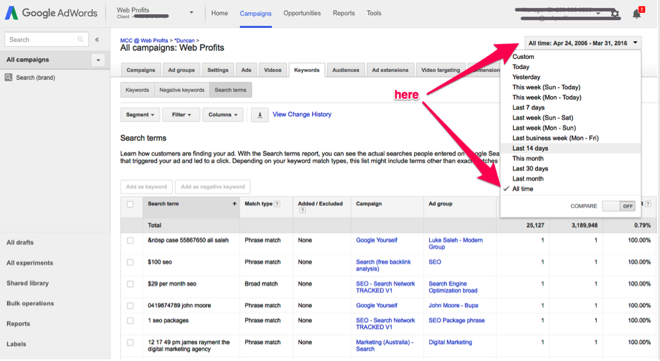The image size is (660, 361).
Task: Open Labels in the sidebar
Action: [16, 344]
